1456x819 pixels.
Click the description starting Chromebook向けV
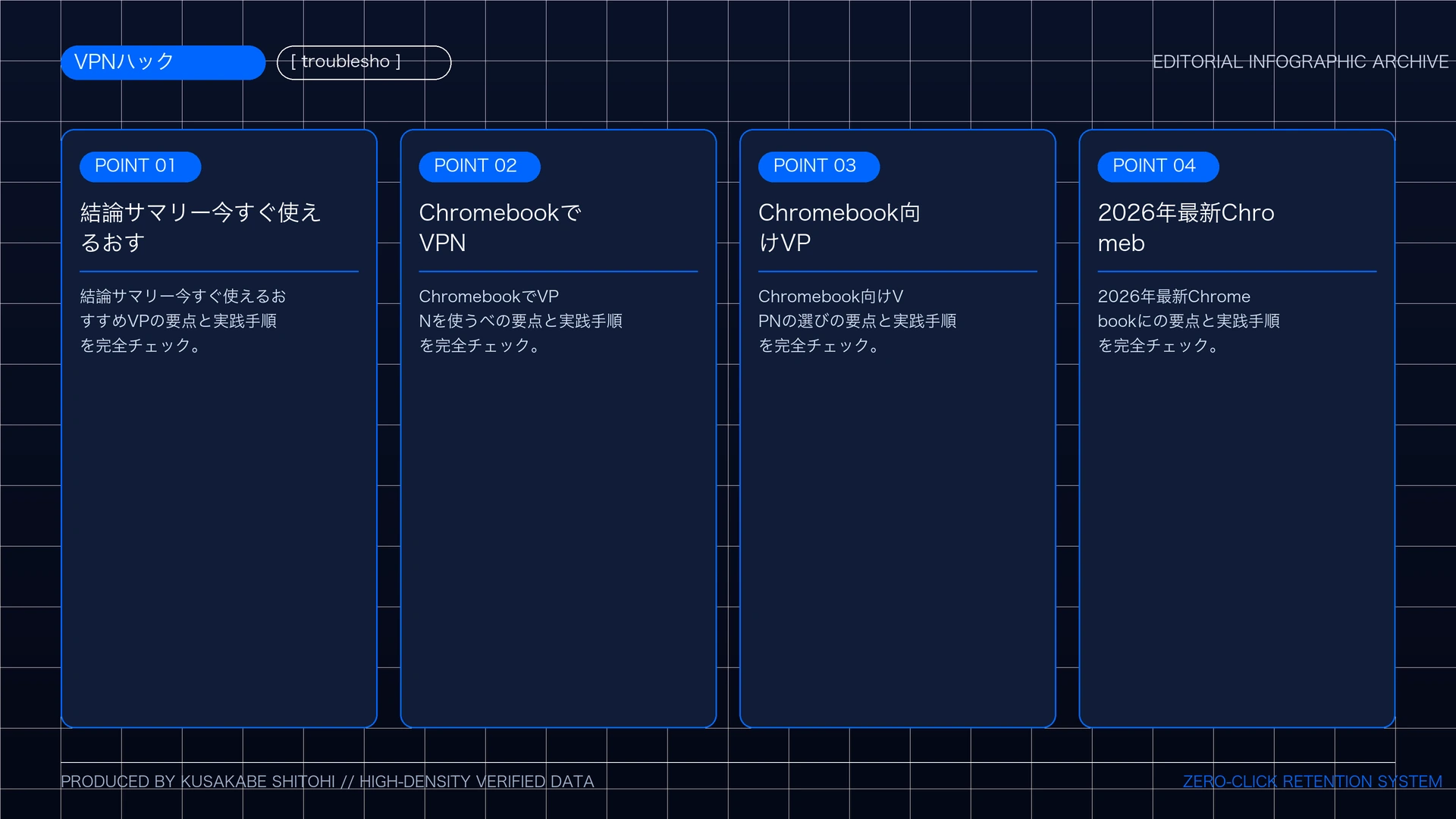(858, 321)
